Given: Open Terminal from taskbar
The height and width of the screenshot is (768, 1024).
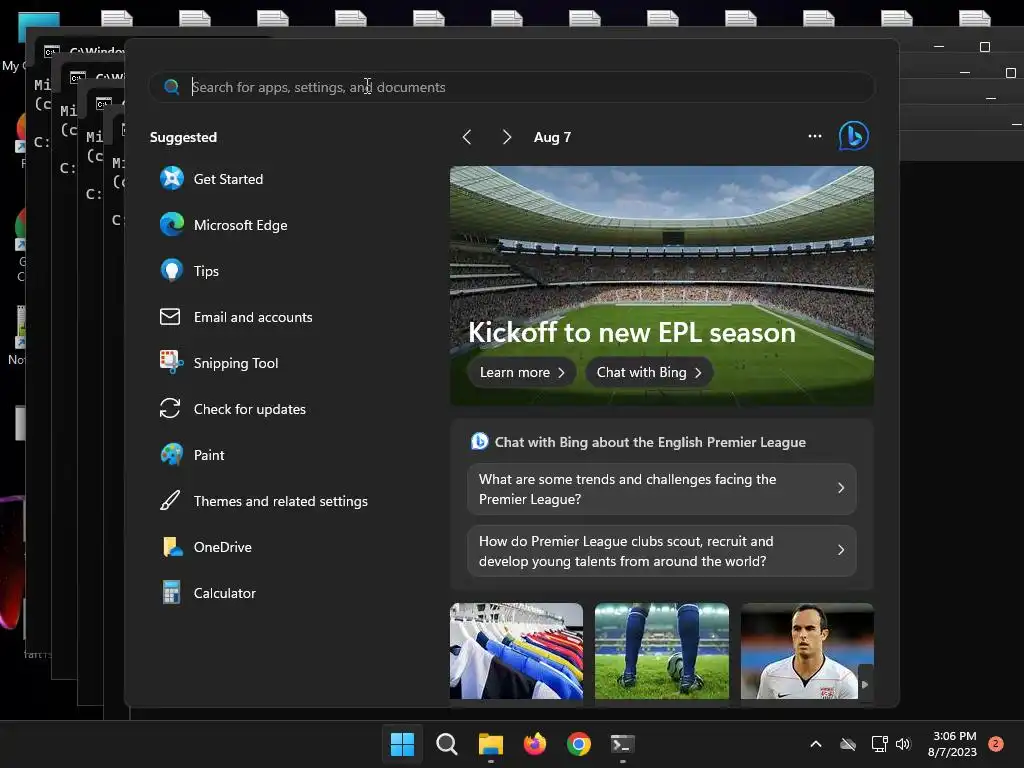Looking at the screenshot, I should click(622, 744).
